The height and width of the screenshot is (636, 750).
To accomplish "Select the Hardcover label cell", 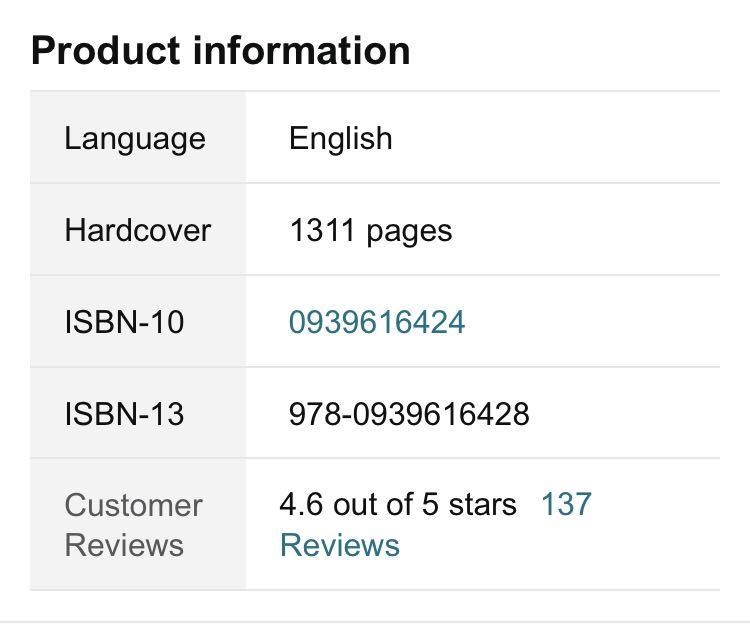I will click(x=138, y=230).
